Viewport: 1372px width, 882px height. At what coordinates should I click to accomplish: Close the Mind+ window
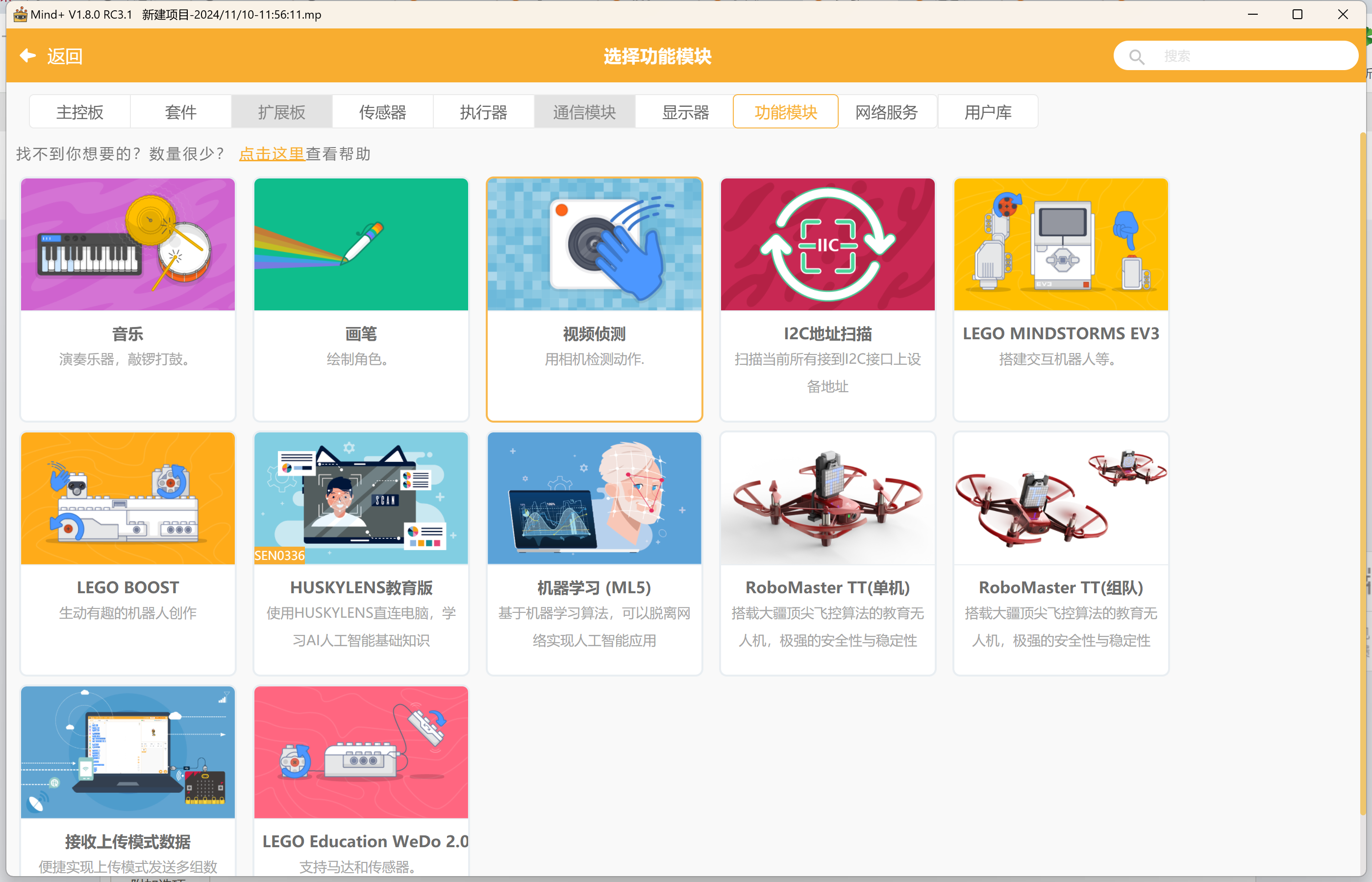[x=1343, y=14]
